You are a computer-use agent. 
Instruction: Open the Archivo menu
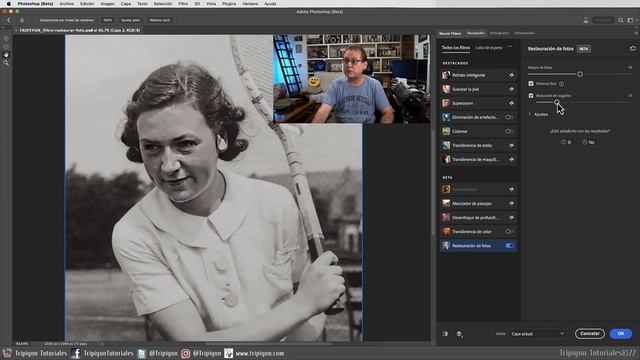67,4
